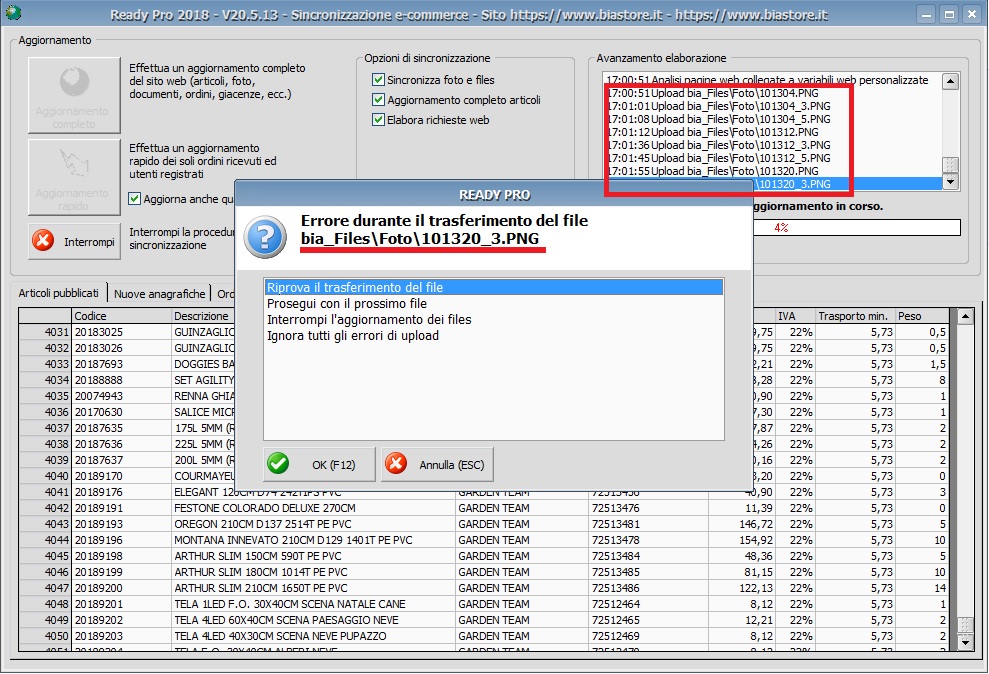Confirm with the OK (F12) button
989x674 pixels.
pos(319,465)
